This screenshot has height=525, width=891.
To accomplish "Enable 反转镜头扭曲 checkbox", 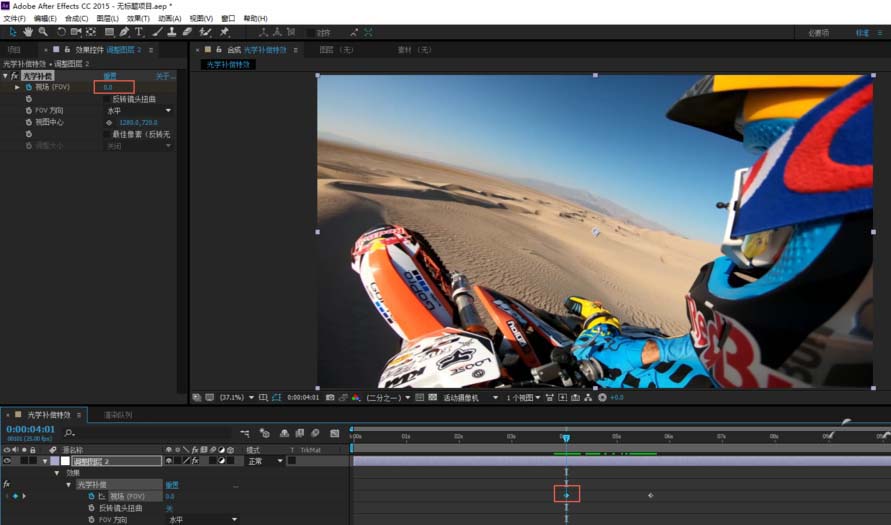I will click(106, 99).
